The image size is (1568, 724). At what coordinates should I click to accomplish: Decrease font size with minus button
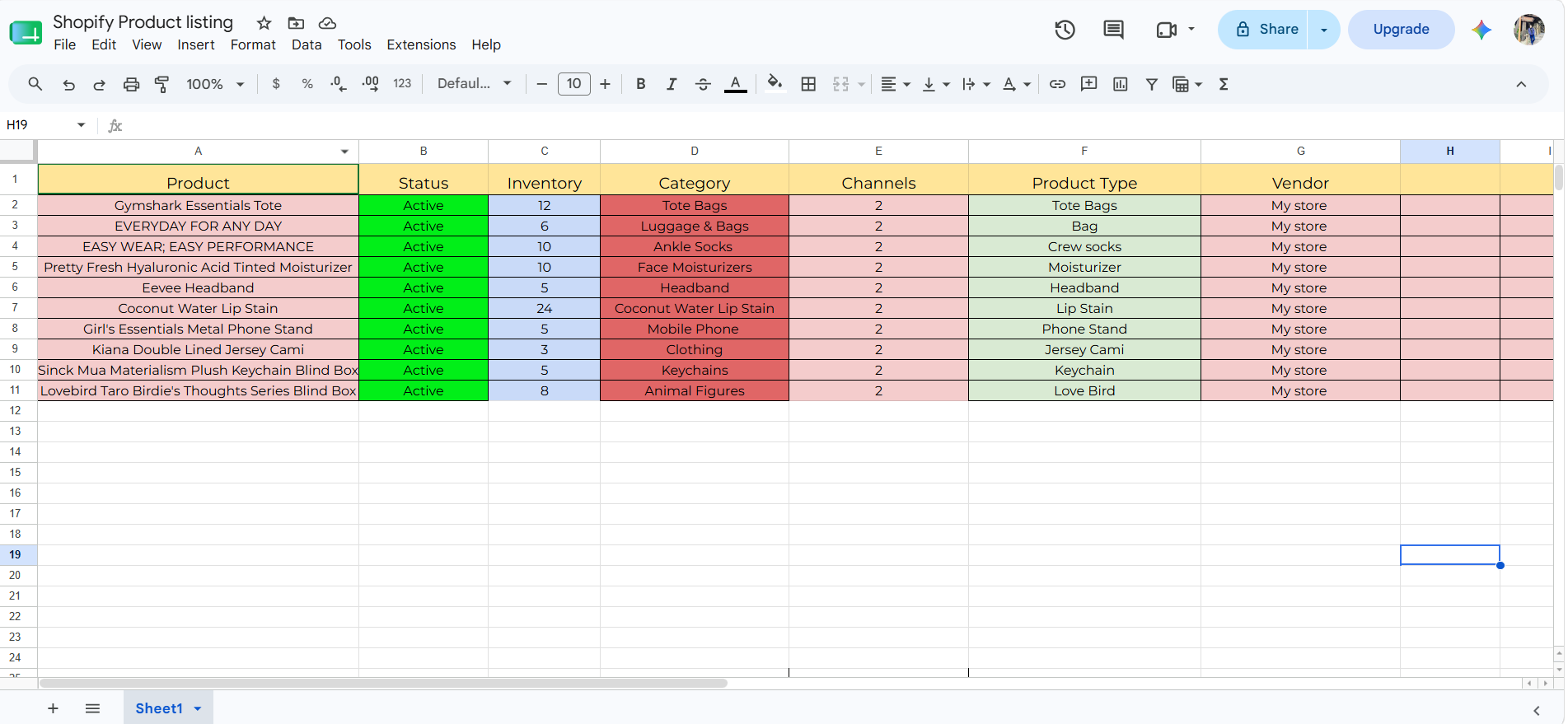[x=541, y=84]
